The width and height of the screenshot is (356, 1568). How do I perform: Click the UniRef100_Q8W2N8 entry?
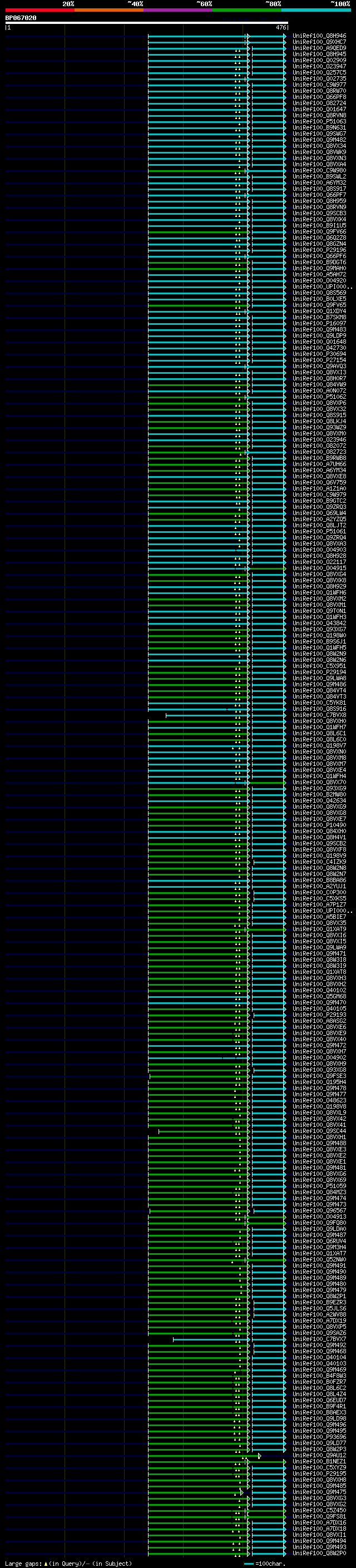[x=319, y=867]
